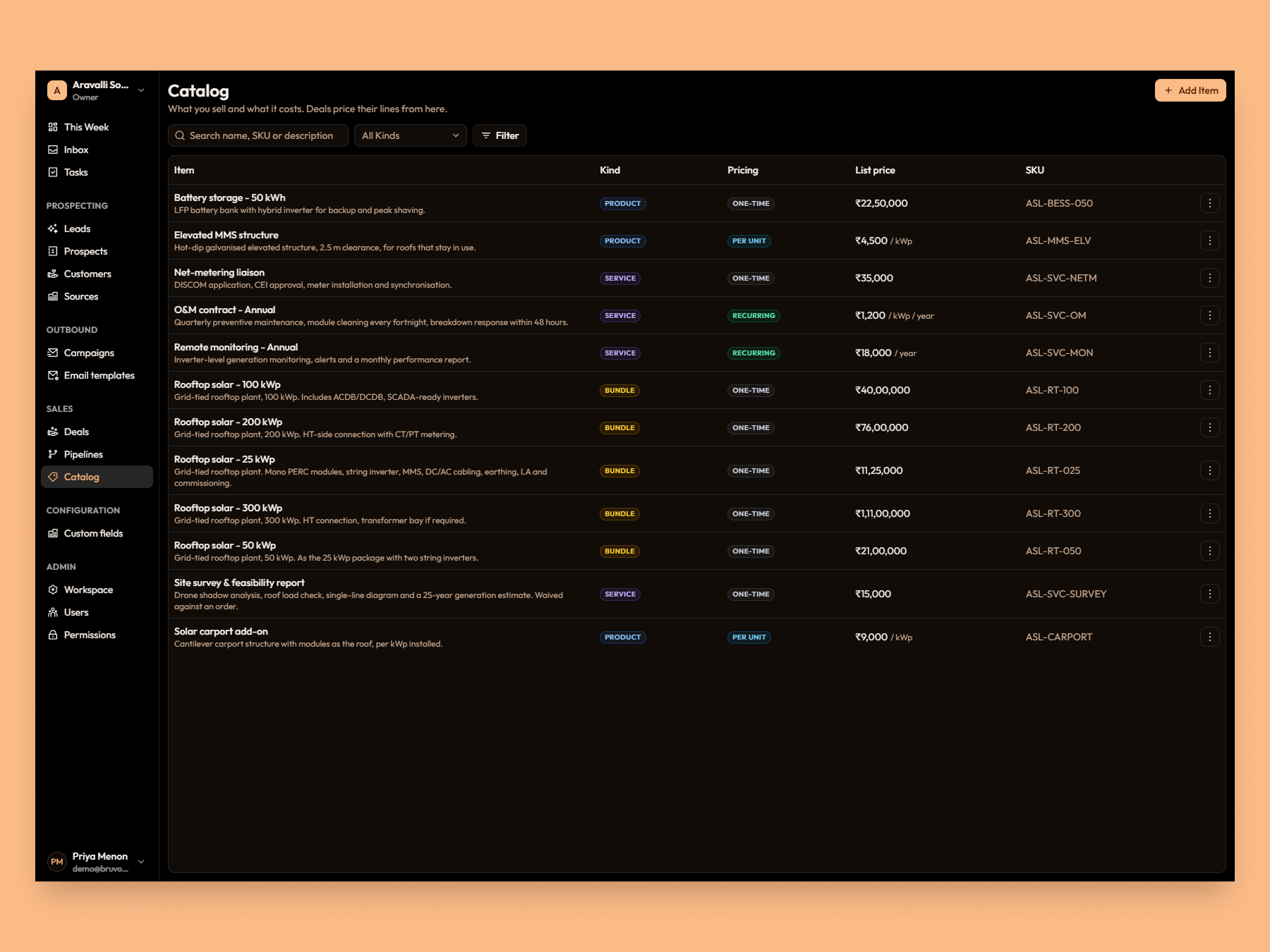Screen dimensions: 1270x952
Task: Click the Deals icon in sidebar
Action: click(x=53, y=432)
